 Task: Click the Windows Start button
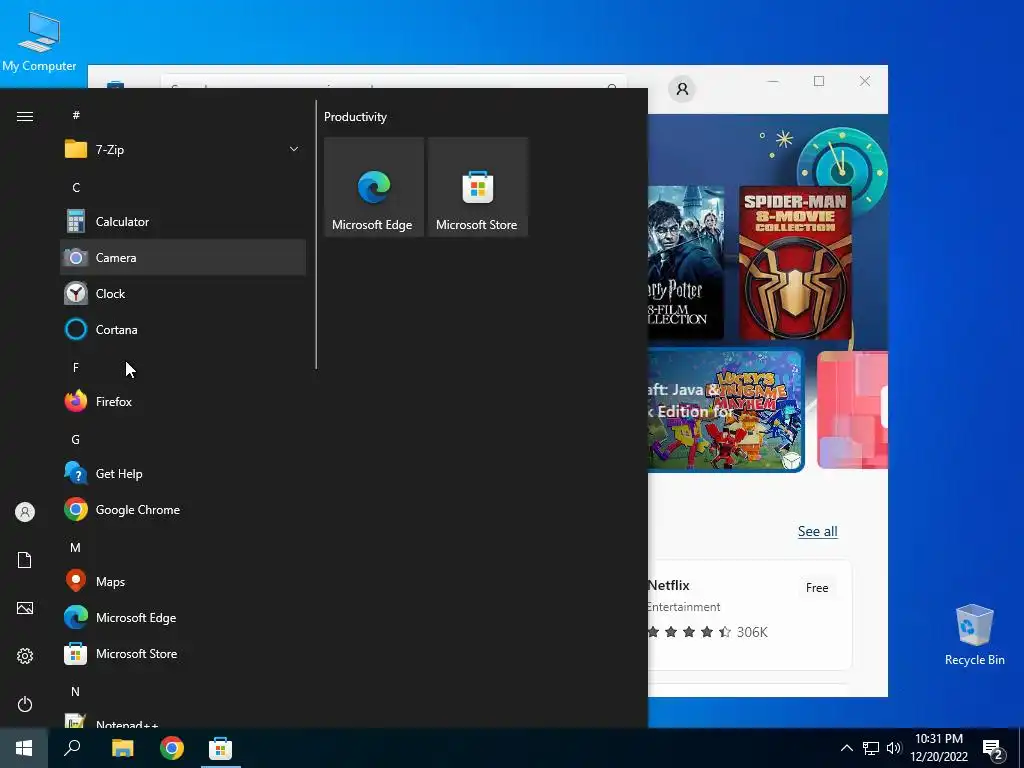point(24,748)
